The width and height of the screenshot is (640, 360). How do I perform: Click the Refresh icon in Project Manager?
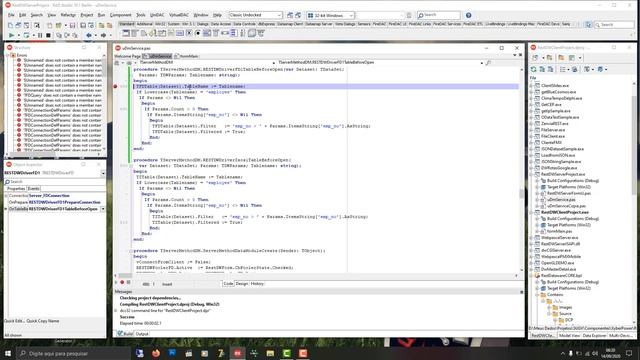click(x=533, y=69)
